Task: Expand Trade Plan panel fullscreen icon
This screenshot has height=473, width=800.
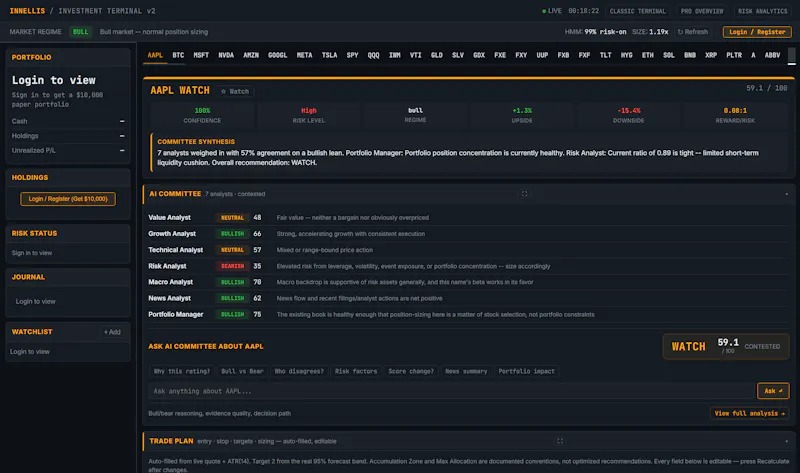Action: coord(560,441)
